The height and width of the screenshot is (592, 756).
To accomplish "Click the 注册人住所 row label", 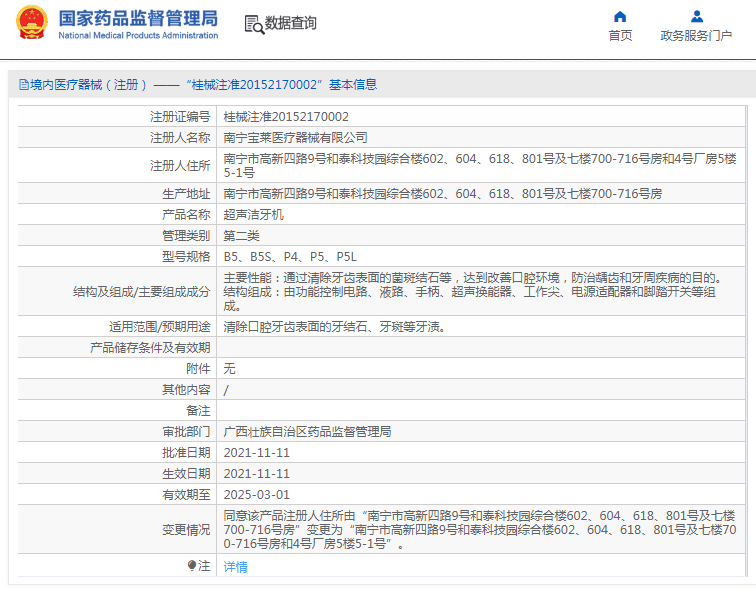I will [x=180, y=166].
